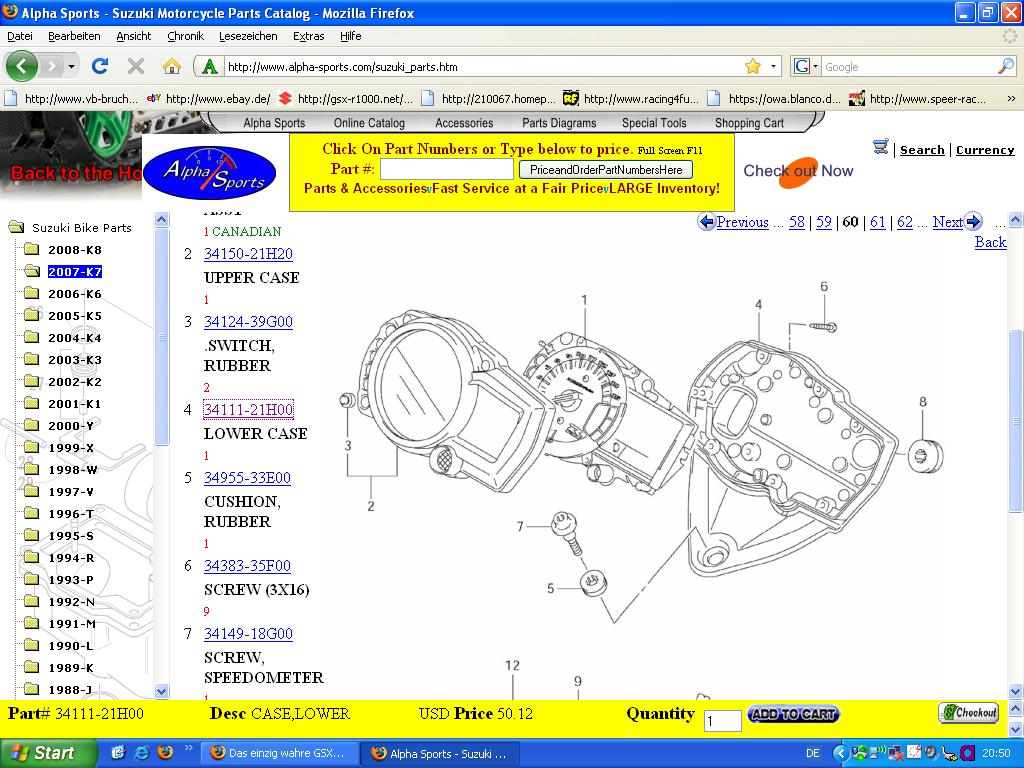Open the navigation history dropdown arrow

point(71,66)
